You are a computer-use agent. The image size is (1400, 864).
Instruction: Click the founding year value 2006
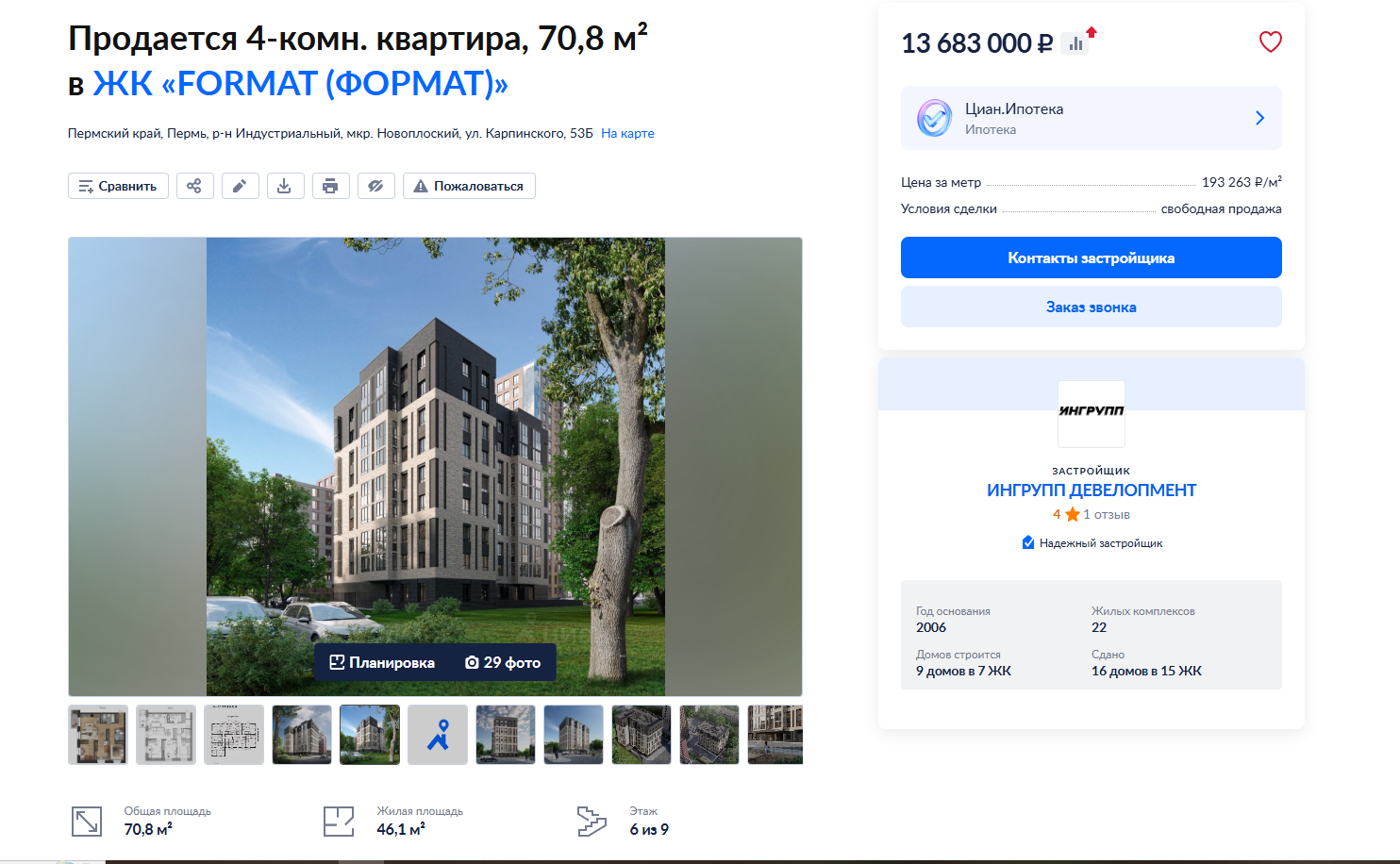click(931, 627)
